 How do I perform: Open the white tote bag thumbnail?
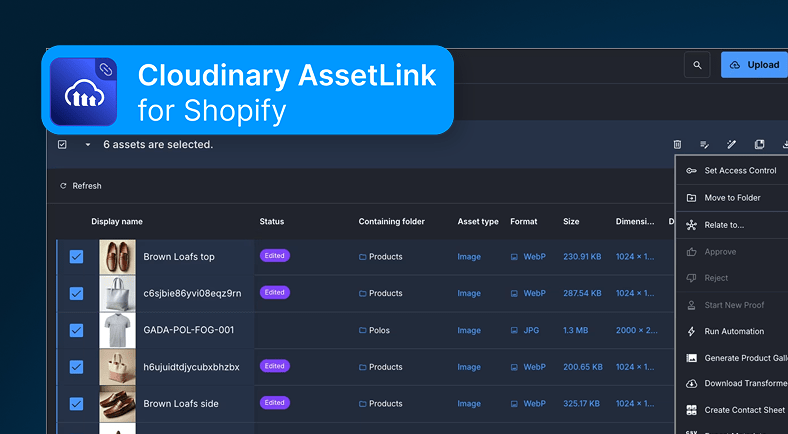click(x=117, y=293)
